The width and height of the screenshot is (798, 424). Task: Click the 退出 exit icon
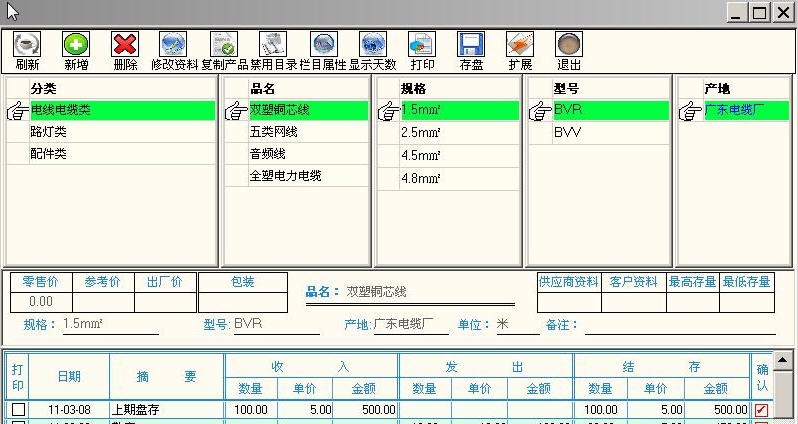[569, 45]
